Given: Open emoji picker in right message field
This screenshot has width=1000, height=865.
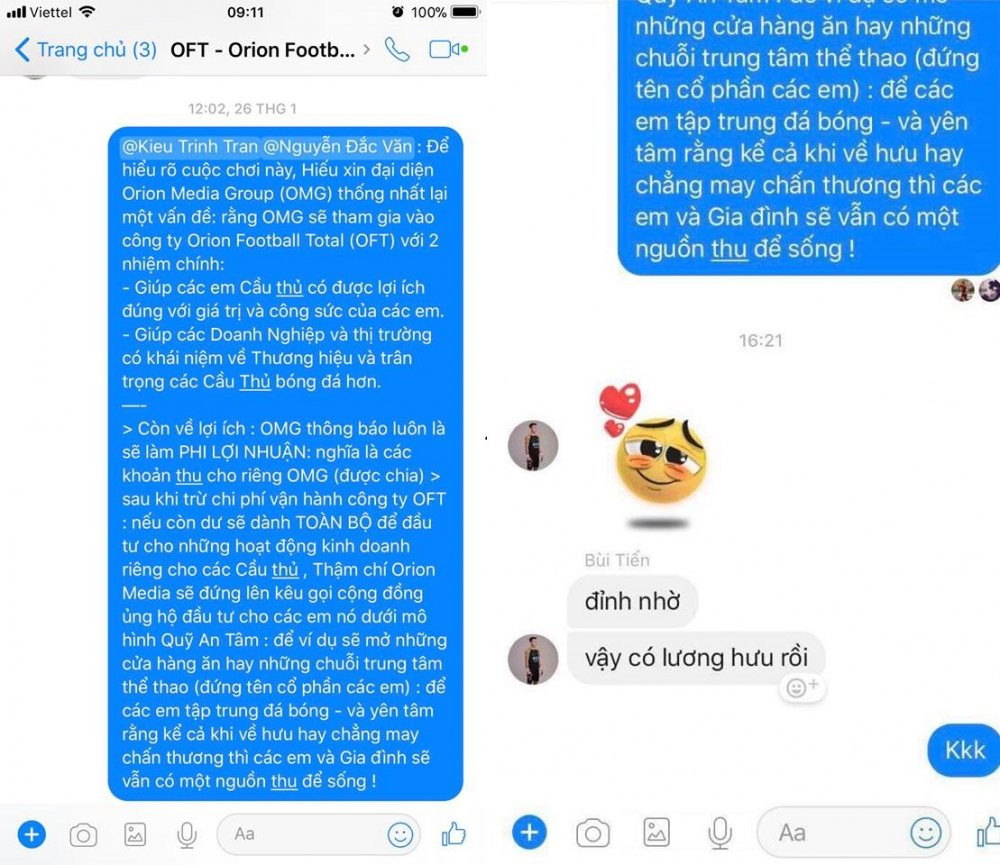Looking at the screenshot, I should coord(925,832).
